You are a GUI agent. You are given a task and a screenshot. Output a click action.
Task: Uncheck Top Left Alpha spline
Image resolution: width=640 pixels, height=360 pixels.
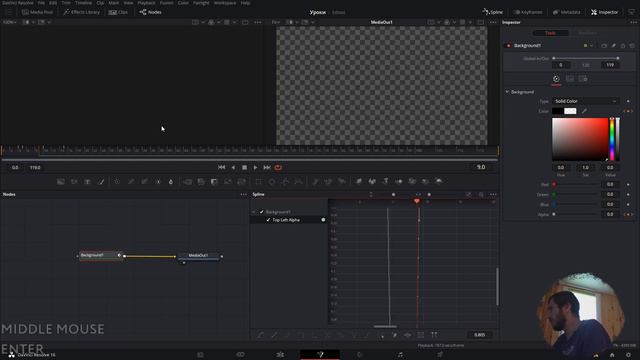pos(268,220)
